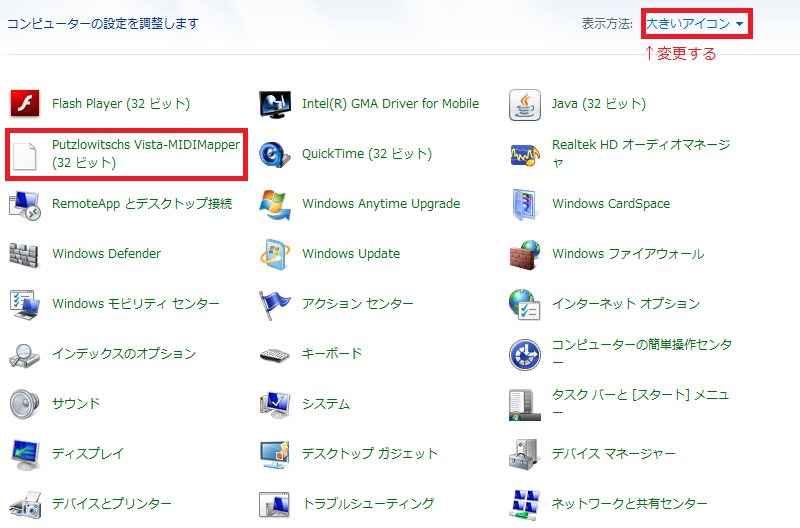The image size is (800, 528).
Task: Click the Windows Defender label
Action: tap(107, 254)
